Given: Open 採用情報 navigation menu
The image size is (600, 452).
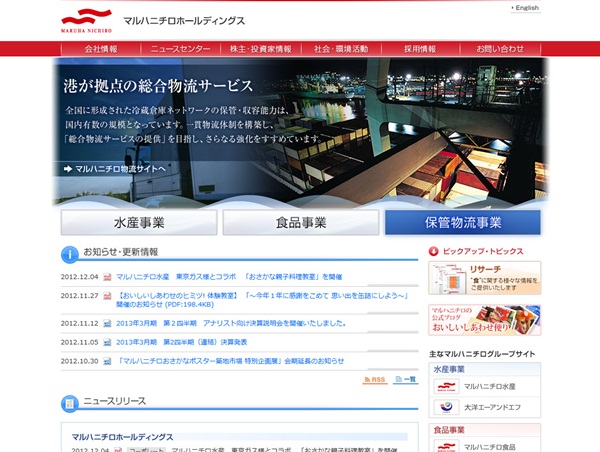Looking at the screenshot, I should [x=420, y=49].
